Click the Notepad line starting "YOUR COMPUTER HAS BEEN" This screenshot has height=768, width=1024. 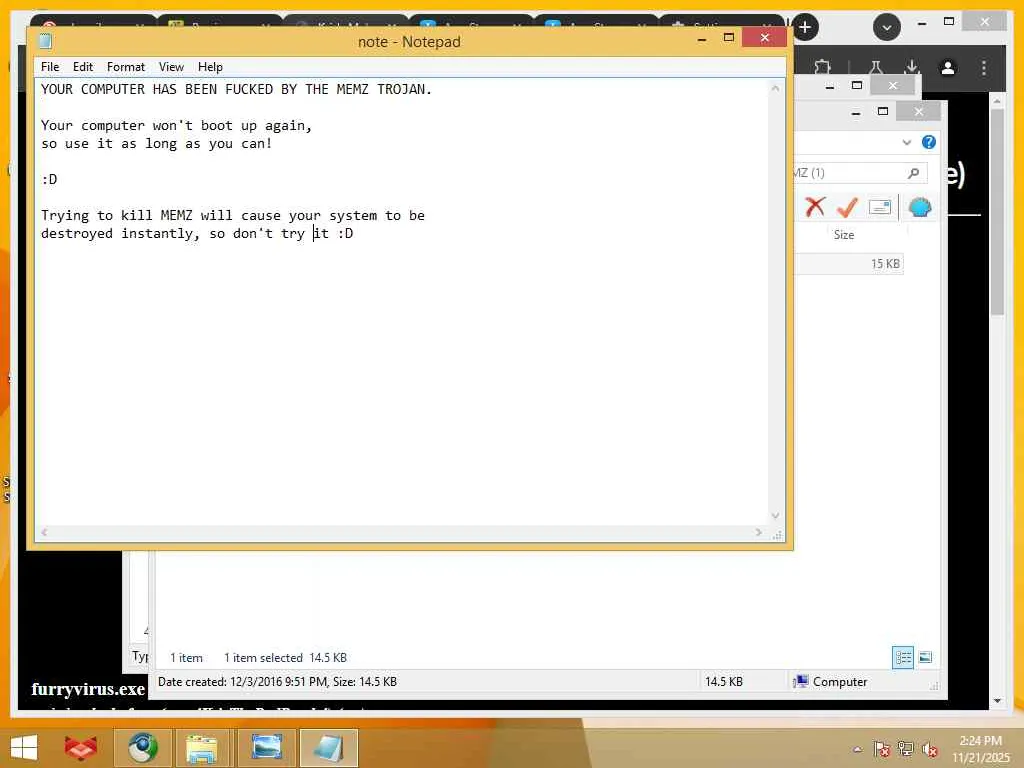click(x=236, y=89)
